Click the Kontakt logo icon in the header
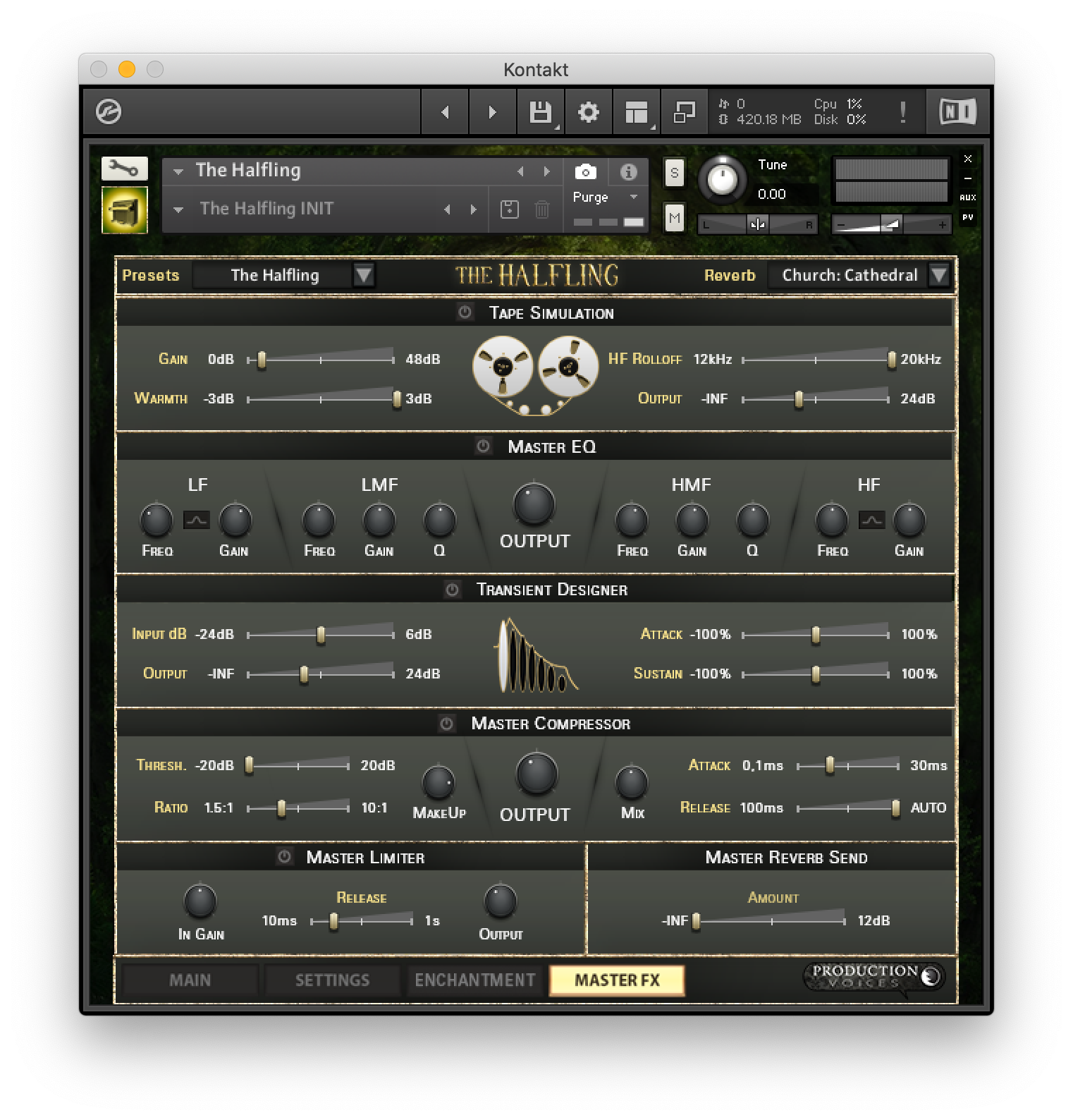This screenshot has width=1073, height=1120. point(109,111)
